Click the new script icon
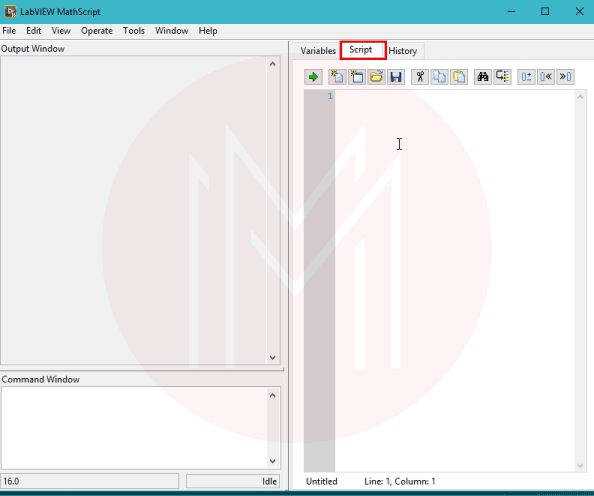Screen dimensions: 594x496 pyautogui.click(x=337, y=77)
